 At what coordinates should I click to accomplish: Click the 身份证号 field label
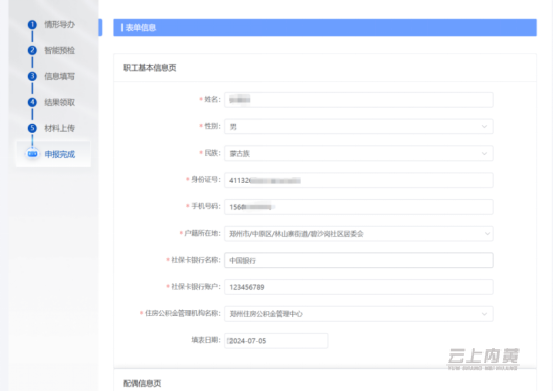(206, 180)
